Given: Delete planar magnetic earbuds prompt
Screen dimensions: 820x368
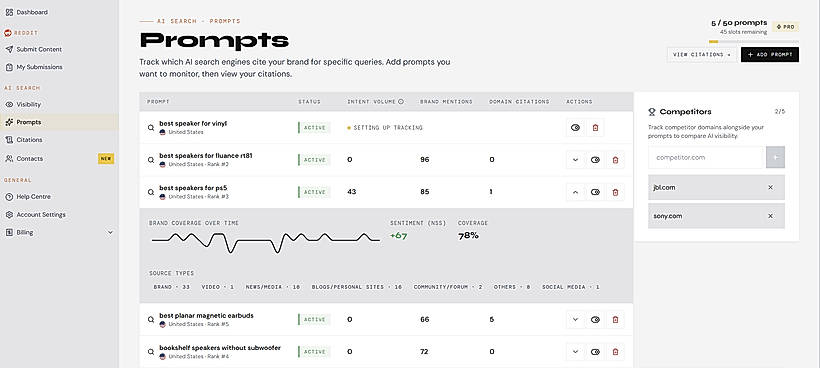Looking at the screenshot, I should [x=615, y=319].
